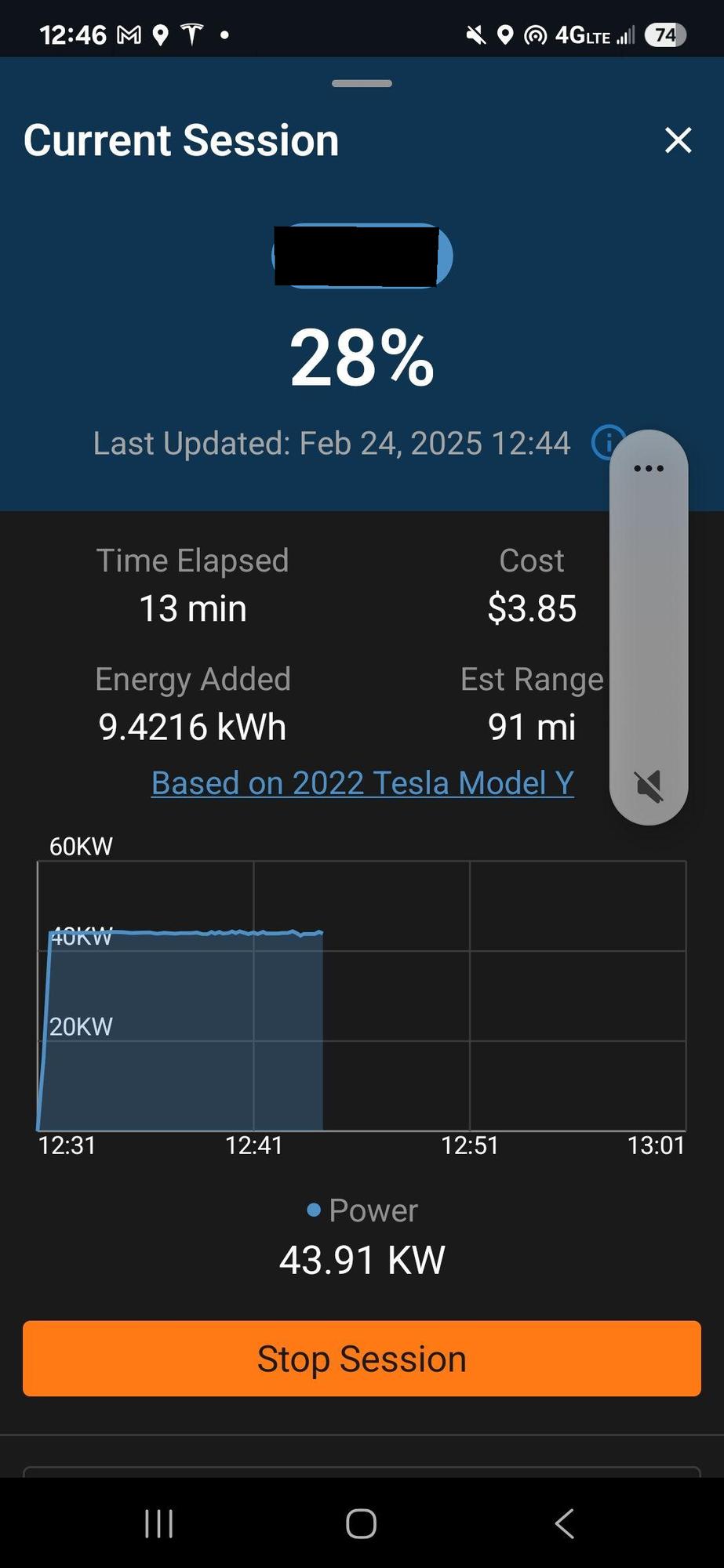
Task: Tap the Power legend dot below chart
Action: coord(314,1210)
